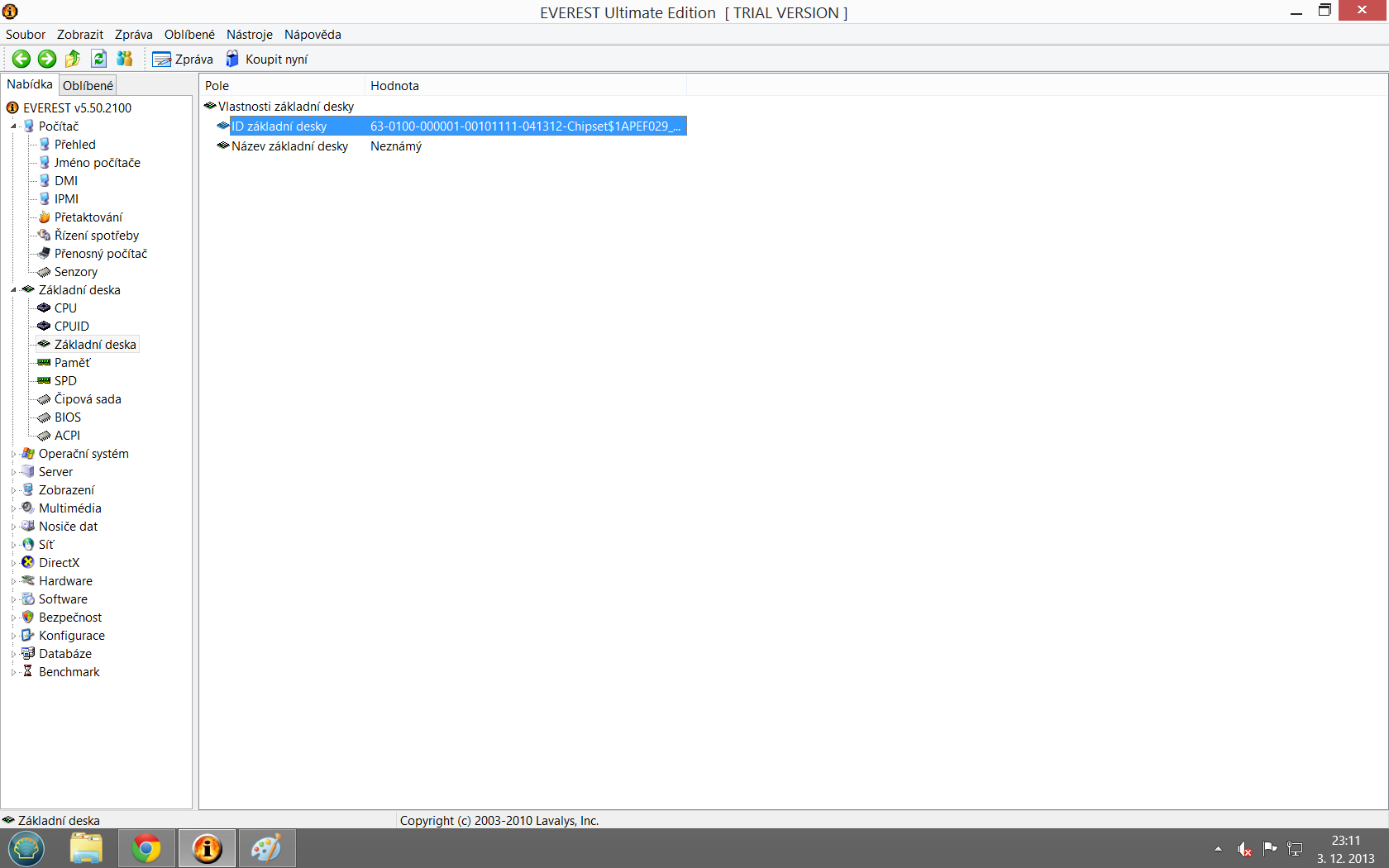
Task: Open the Zpráva report toolbar button
Action: 183,60
